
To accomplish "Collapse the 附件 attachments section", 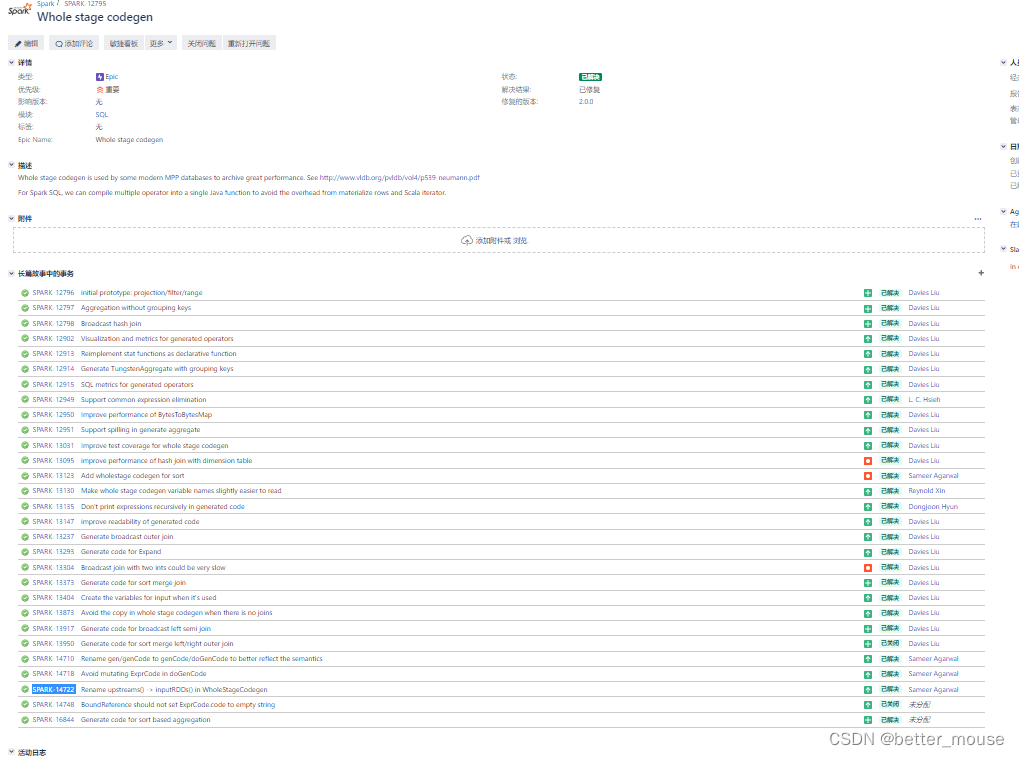I will tap(11, 218).
